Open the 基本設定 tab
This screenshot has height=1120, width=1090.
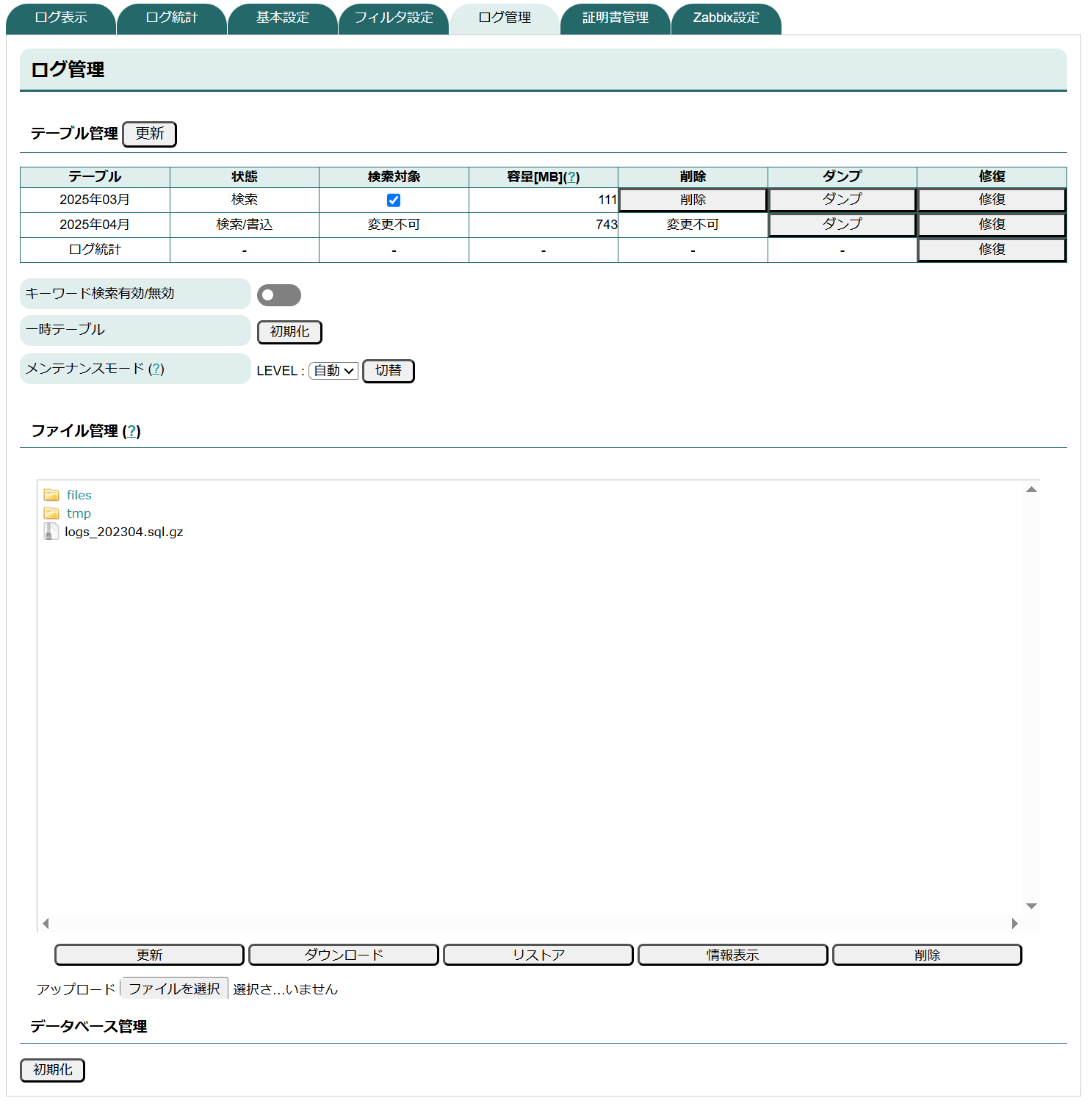pyautogui.click(x=283, y=18)
